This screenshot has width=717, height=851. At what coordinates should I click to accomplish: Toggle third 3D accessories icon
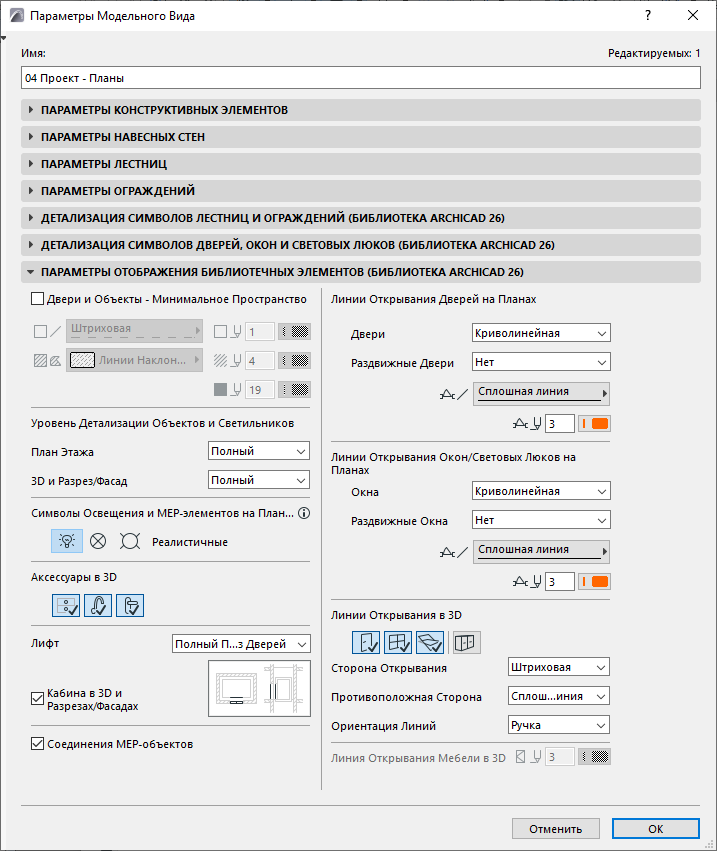130,605
